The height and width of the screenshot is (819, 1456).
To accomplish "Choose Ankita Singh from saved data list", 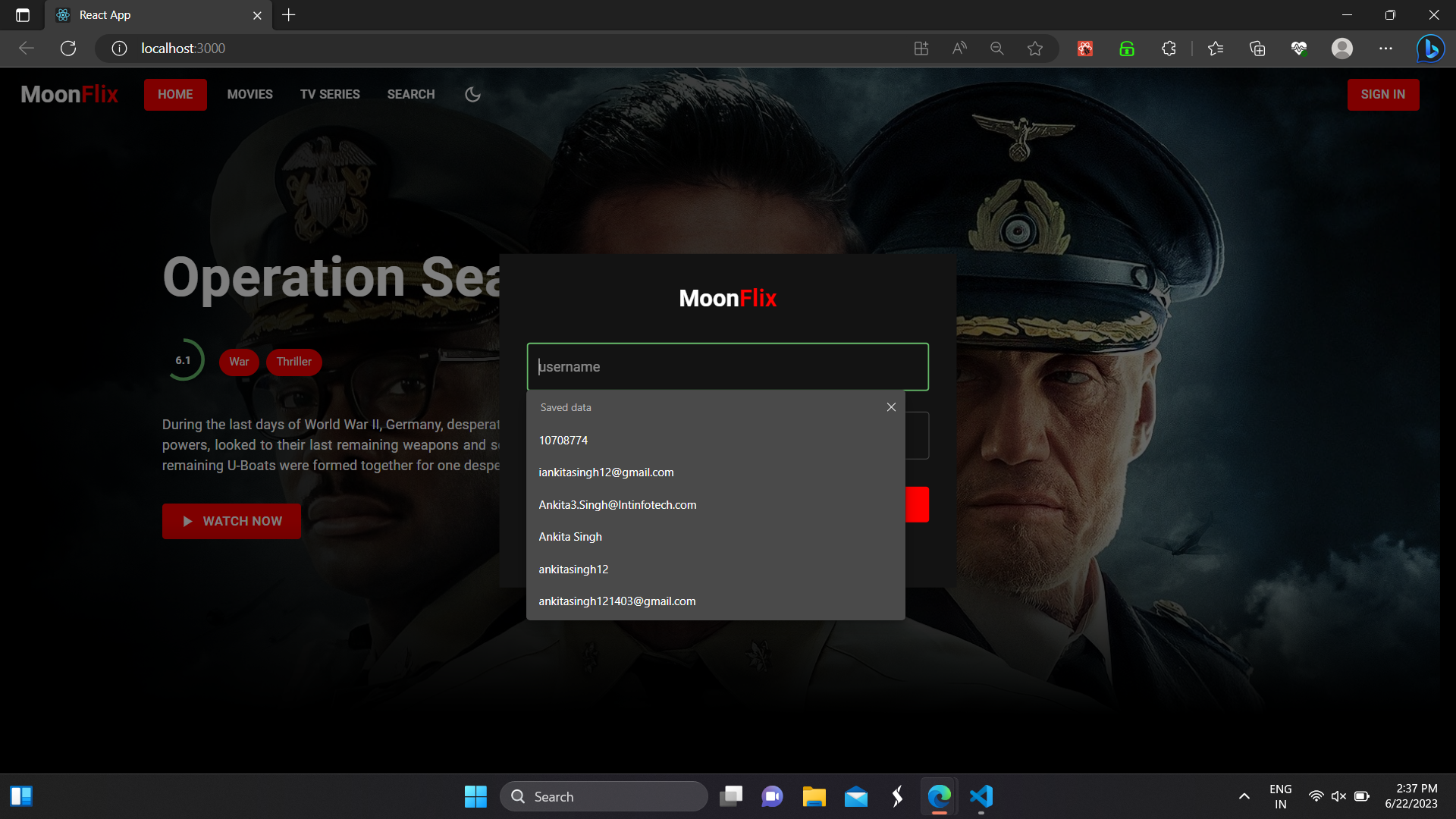I will click(x=570, y=536).
